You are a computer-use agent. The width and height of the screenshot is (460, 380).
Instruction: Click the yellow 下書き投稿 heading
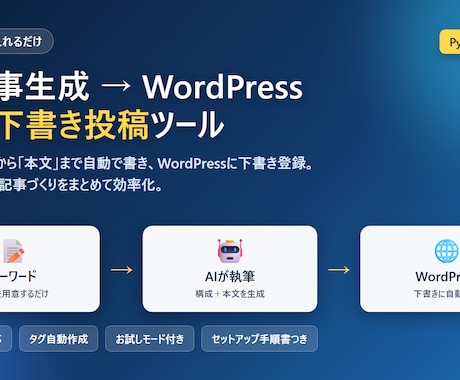[74, 126]
